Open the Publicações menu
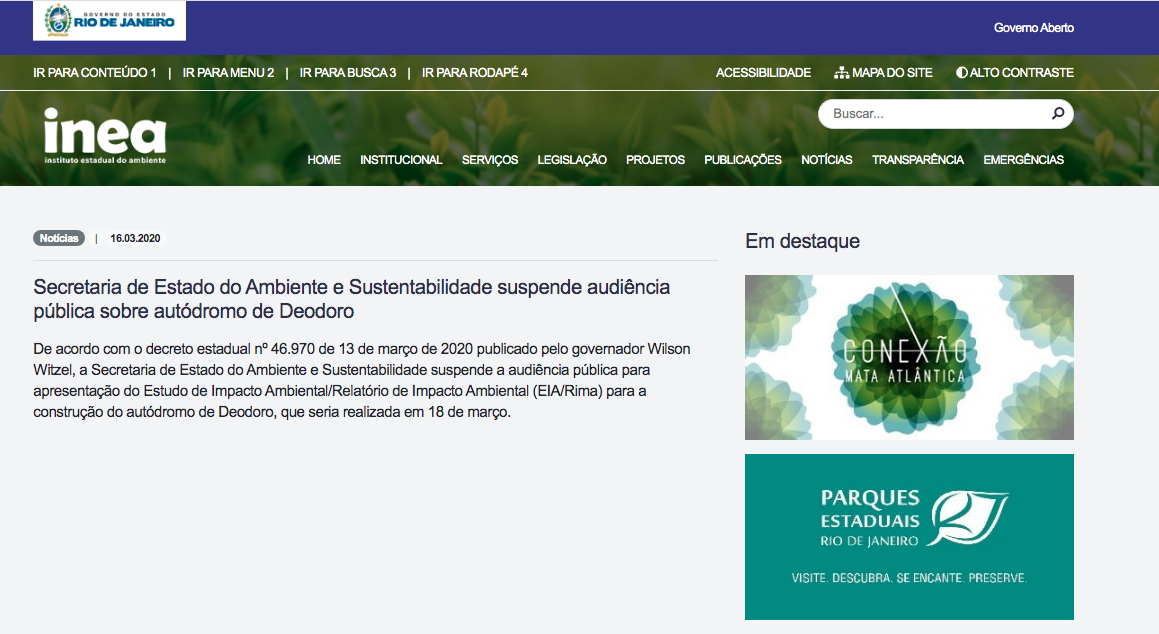 click(743, 160)
